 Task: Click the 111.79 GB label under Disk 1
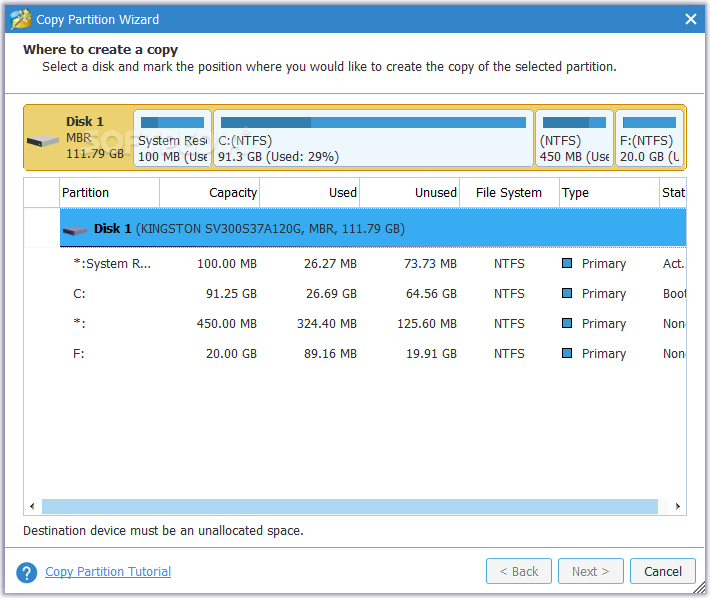[x=95, y=153]
